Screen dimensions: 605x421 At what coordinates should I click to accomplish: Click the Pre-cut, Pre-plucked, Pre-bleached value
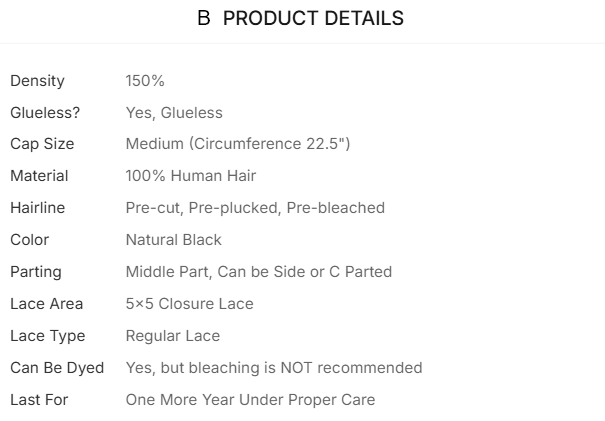point(255,208)
